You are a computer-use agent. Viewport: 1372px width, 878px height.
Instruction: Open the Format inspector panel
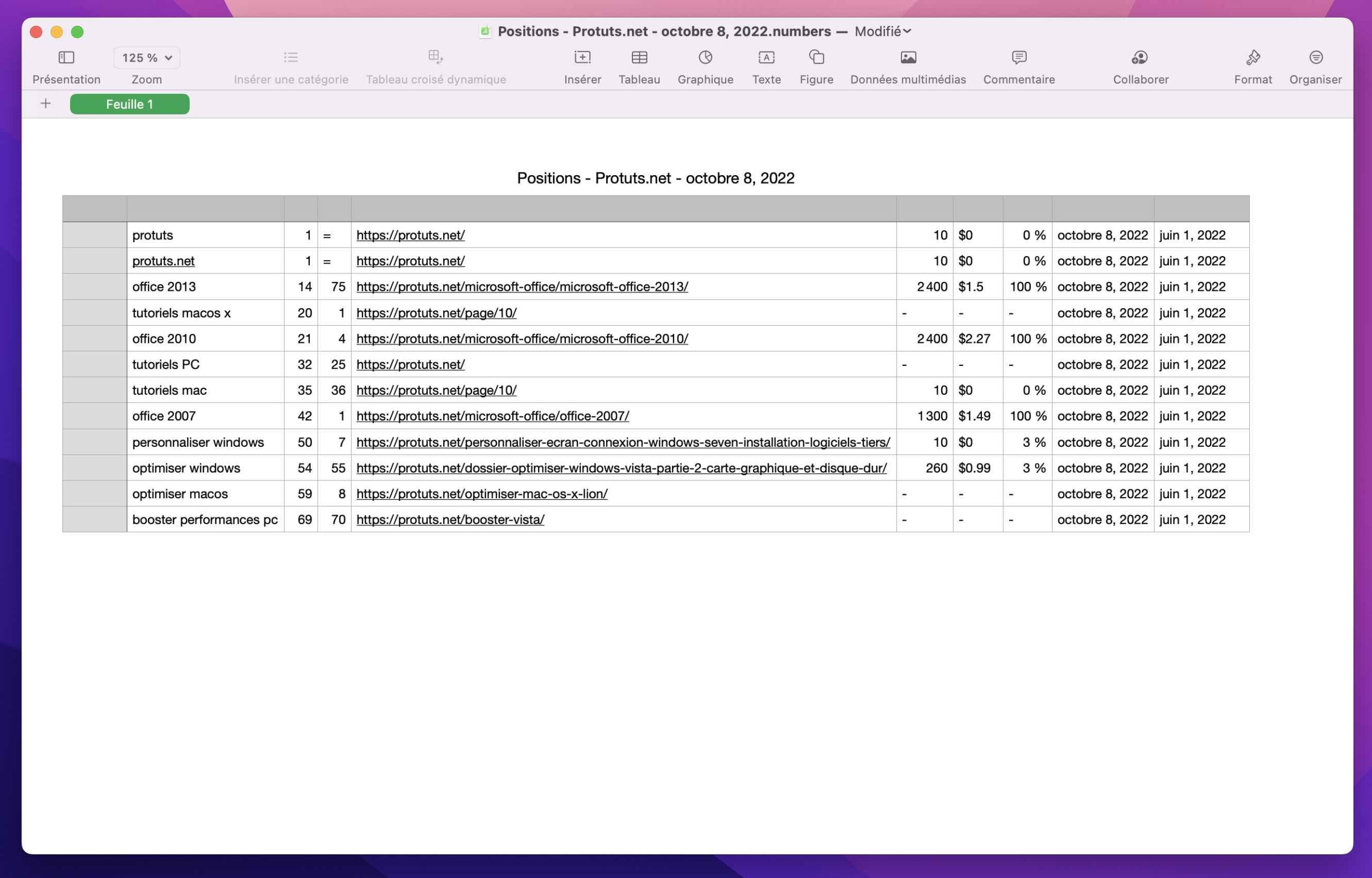point(1253,57)
